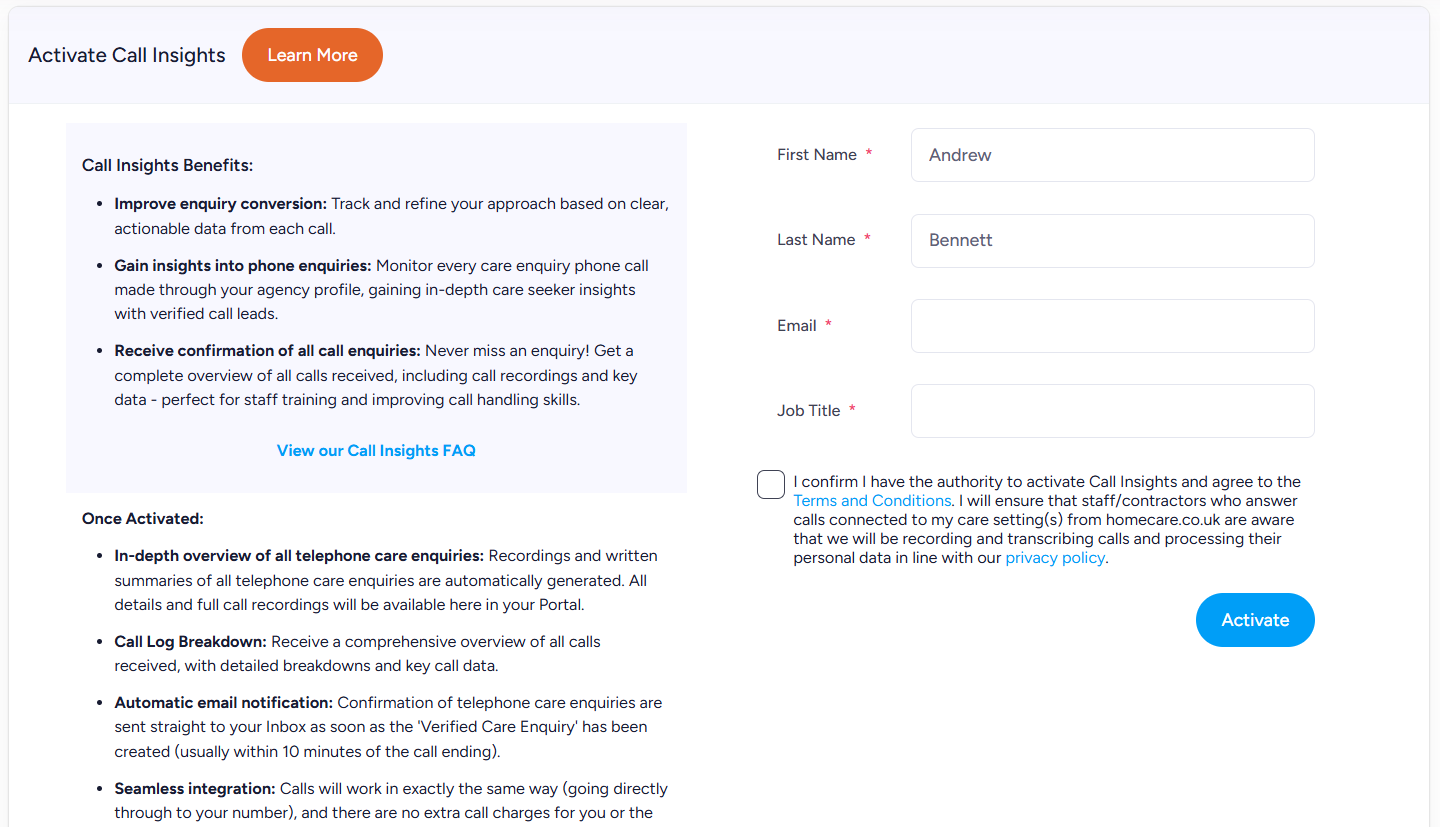Click the Last Name label

(x=816, y=240)
